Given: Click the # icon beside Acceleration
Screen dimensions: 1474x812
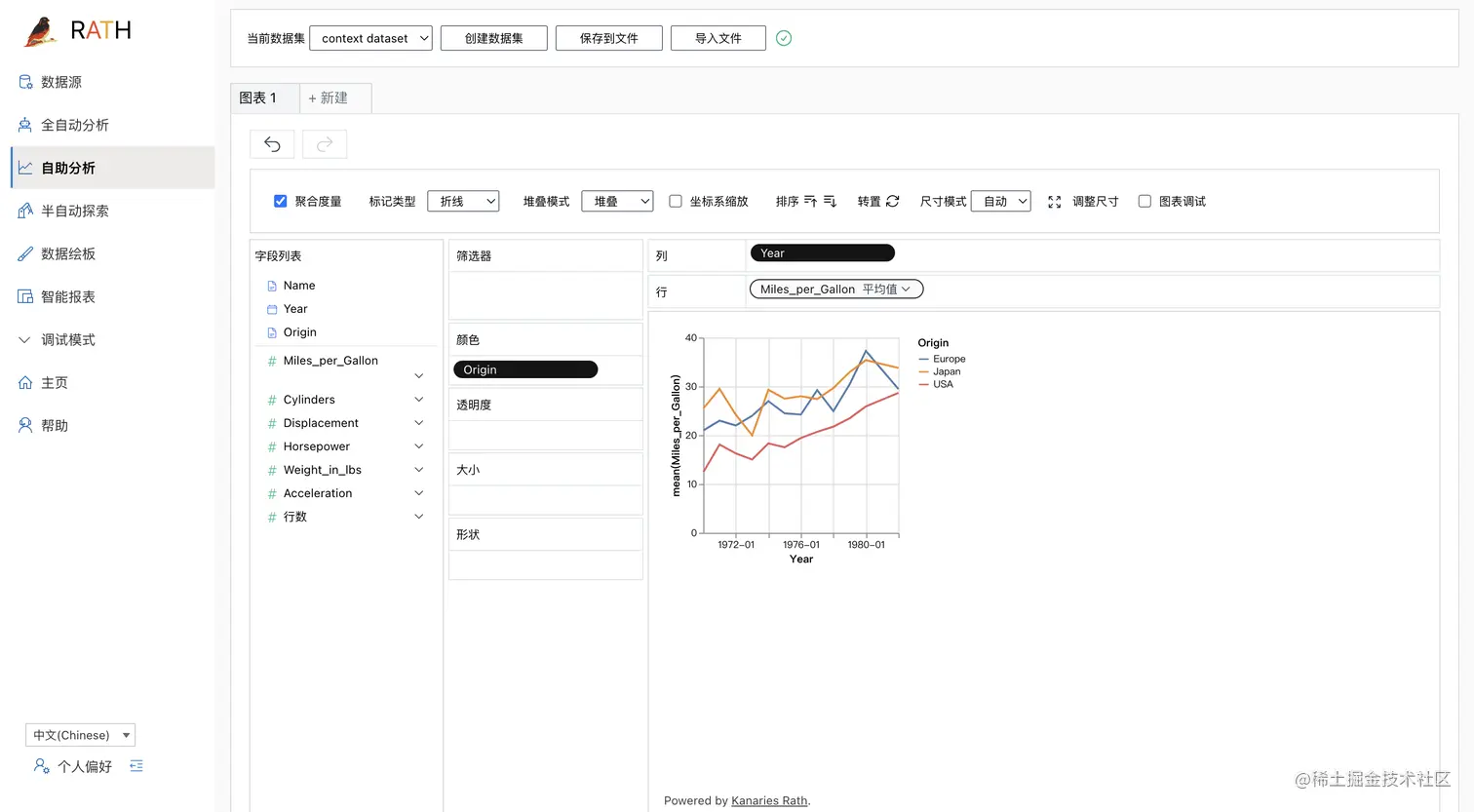Looking at the screenshot, I should pos(272,493).
